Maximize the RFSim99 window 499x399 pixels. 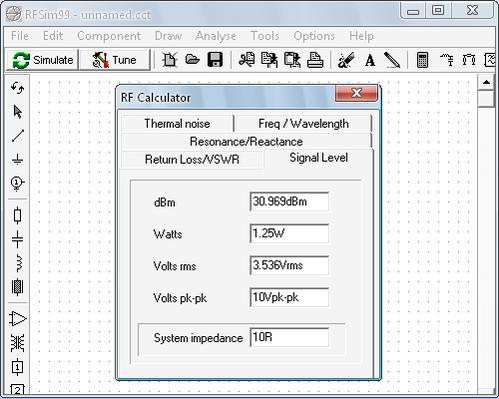pyautogui.click(x=438, y=10)
